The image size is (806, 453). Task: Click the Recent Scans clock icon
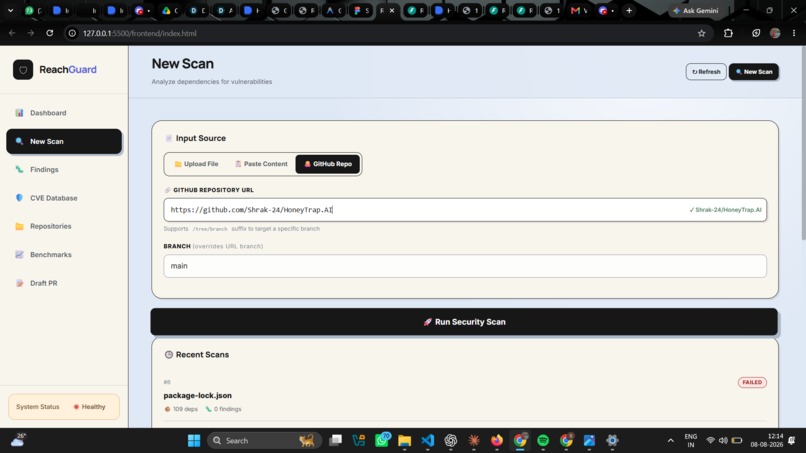(x=169, y=355)
